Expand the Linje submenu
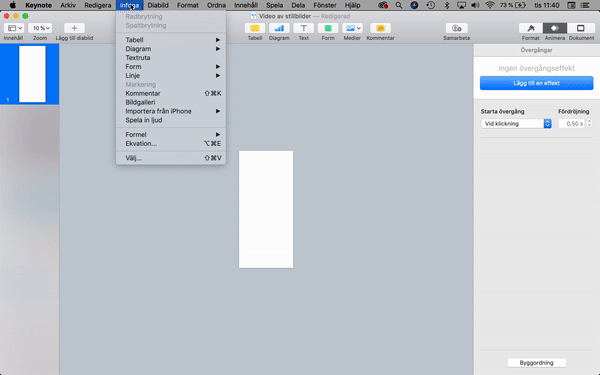This screenshot has height=375, width=600. coord(171,75)
